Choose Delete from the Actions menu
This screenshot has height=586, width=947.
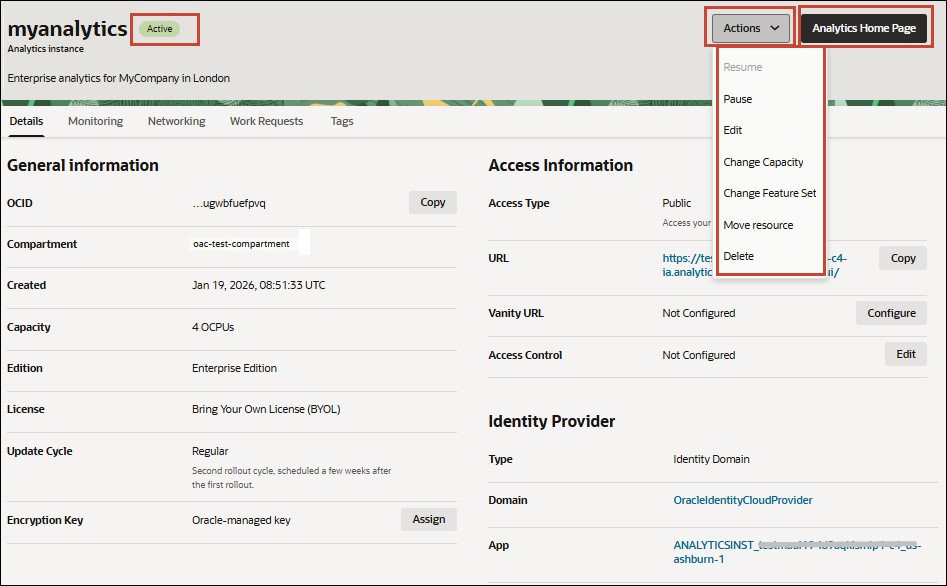pos(739,256)
